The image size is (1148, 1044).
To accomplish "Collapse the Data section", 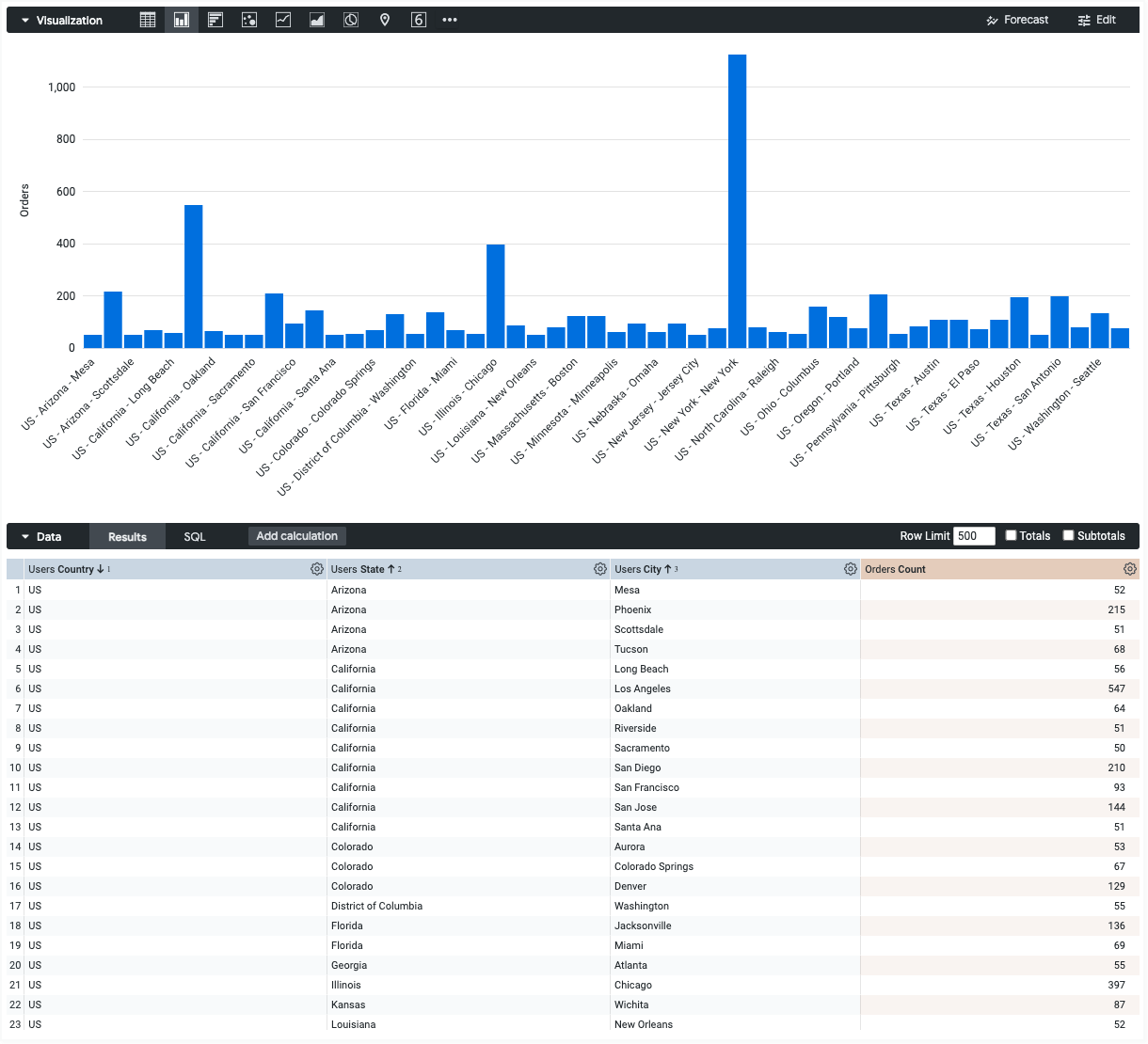I will [x=23, y=535].
